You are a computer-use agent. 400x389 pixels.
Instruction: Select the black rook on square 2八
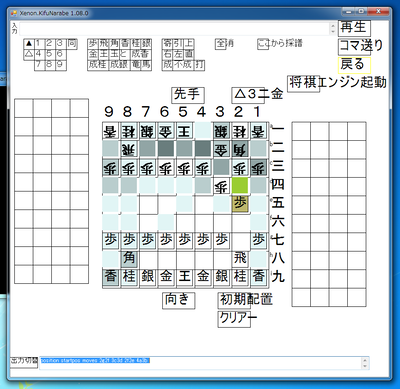pyautogui.click(x=240, y=258)
